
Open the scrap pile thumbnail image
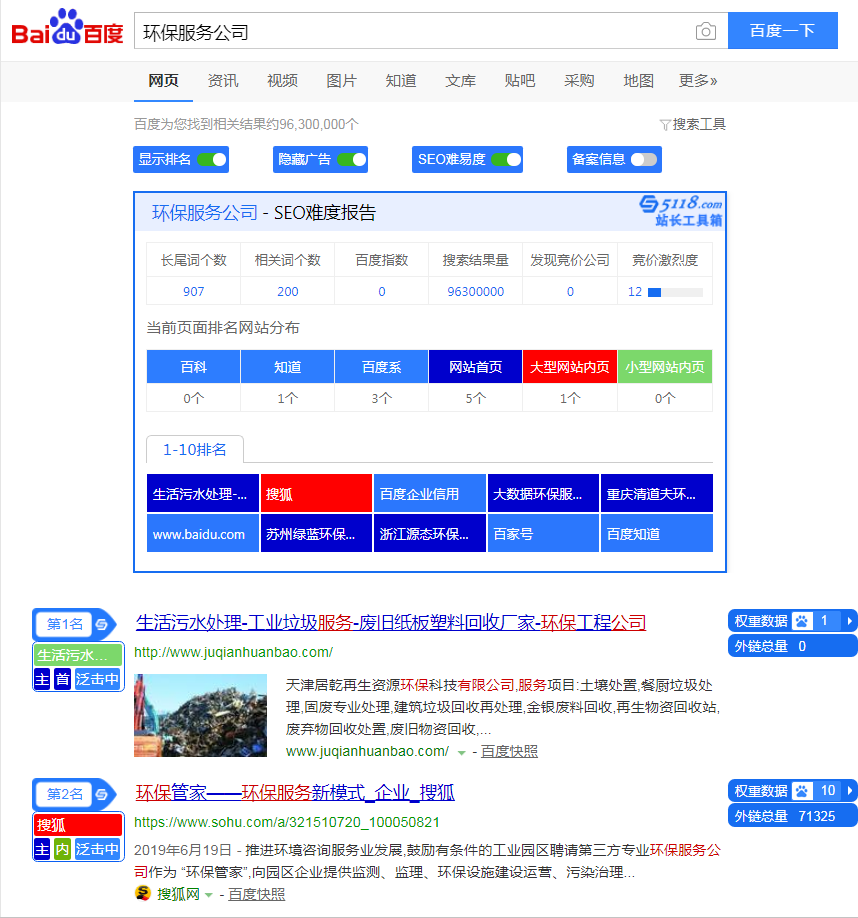(x=200, y=715)
